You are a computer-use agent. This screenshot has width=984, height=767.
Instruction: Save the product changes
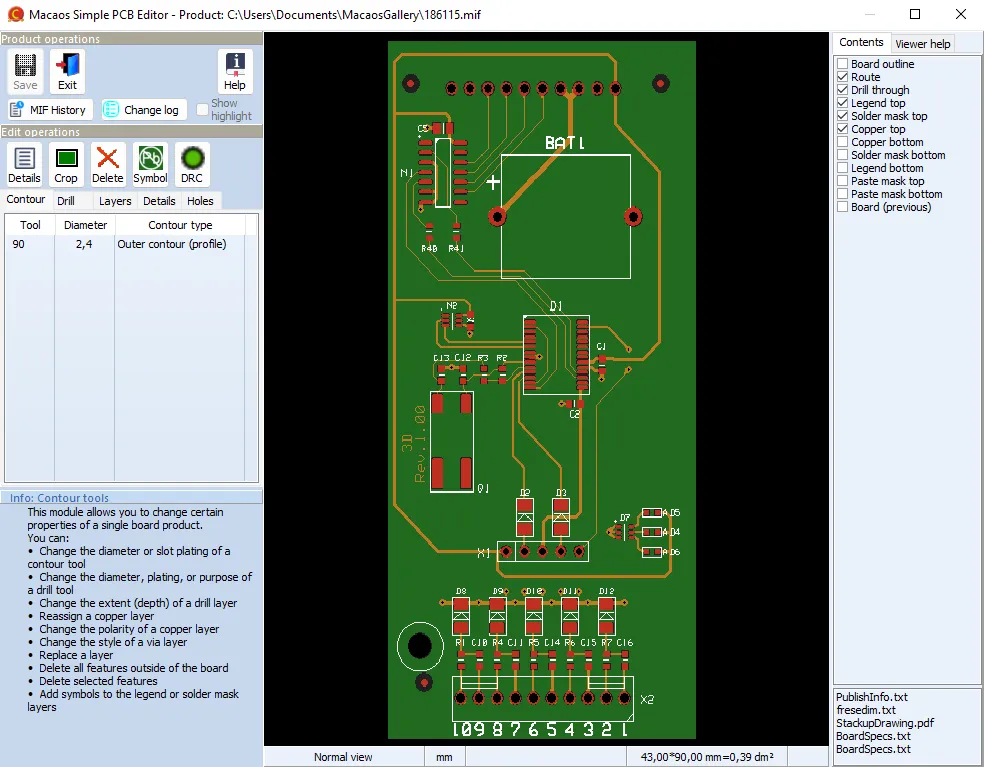24,71
